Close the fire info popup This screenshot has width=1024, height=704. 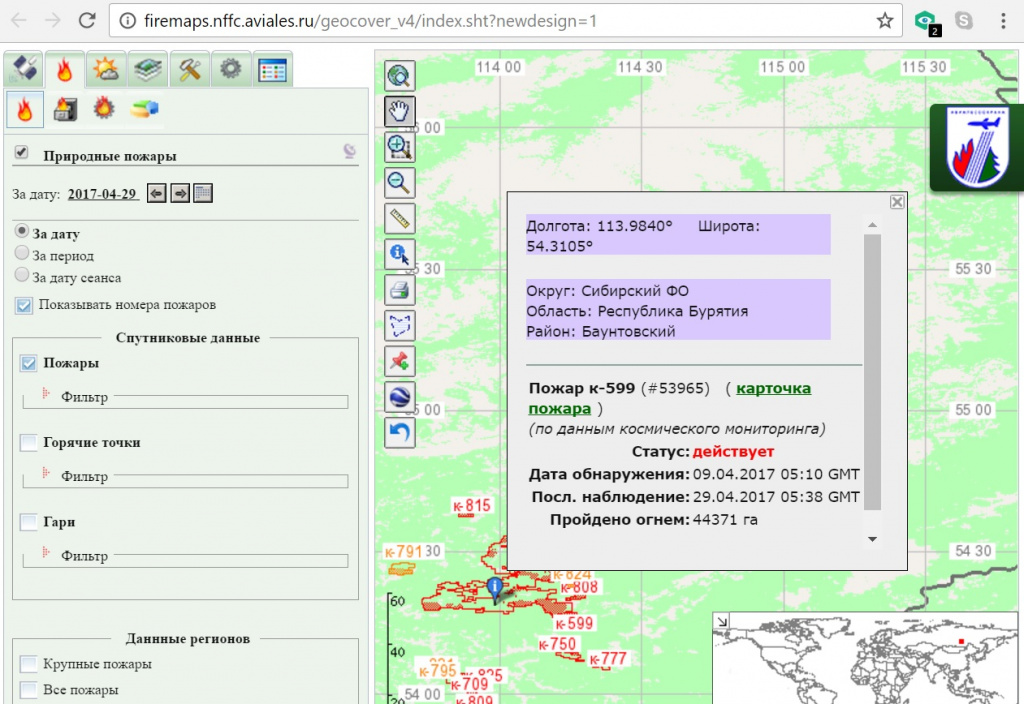[897, 202]
